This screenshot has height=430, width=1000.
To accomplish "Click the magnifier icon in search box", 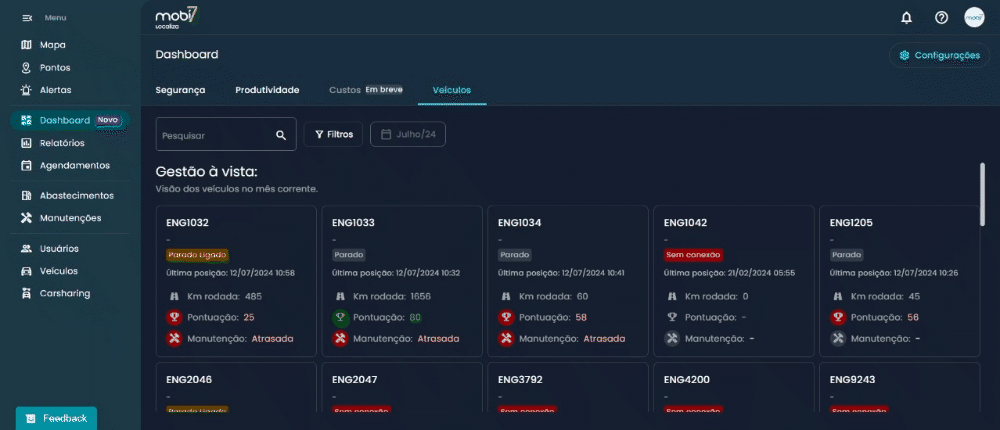I will tap(281, 134).
